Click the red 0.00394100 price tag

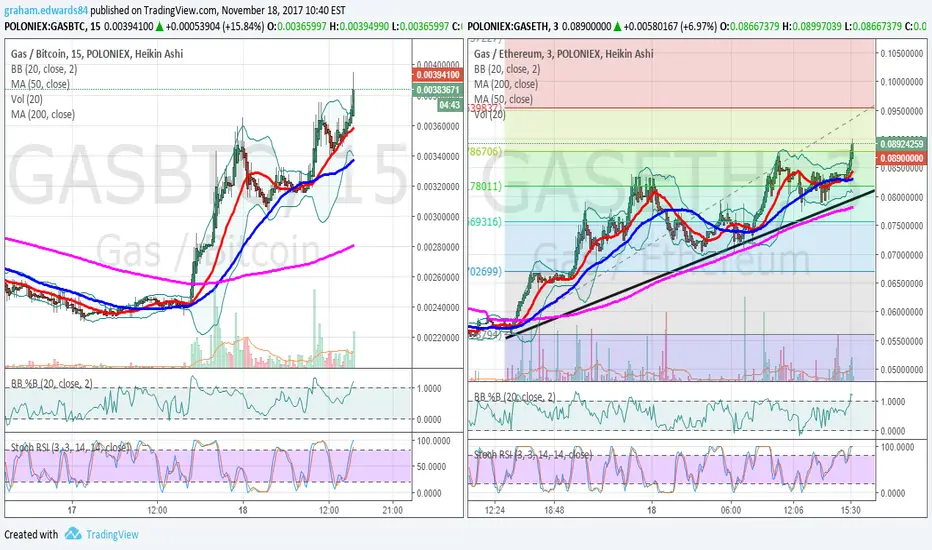pos(437,75)
